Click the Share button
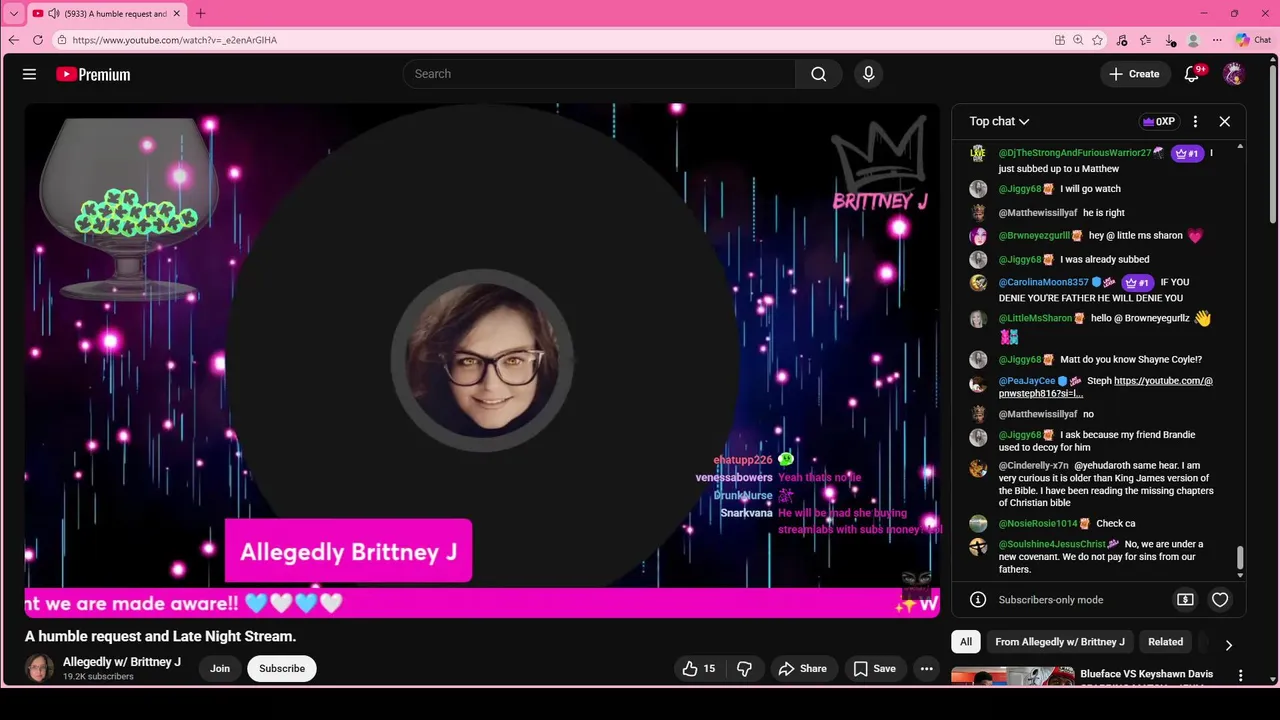1280x720 pixels. [x=803, y=669]
